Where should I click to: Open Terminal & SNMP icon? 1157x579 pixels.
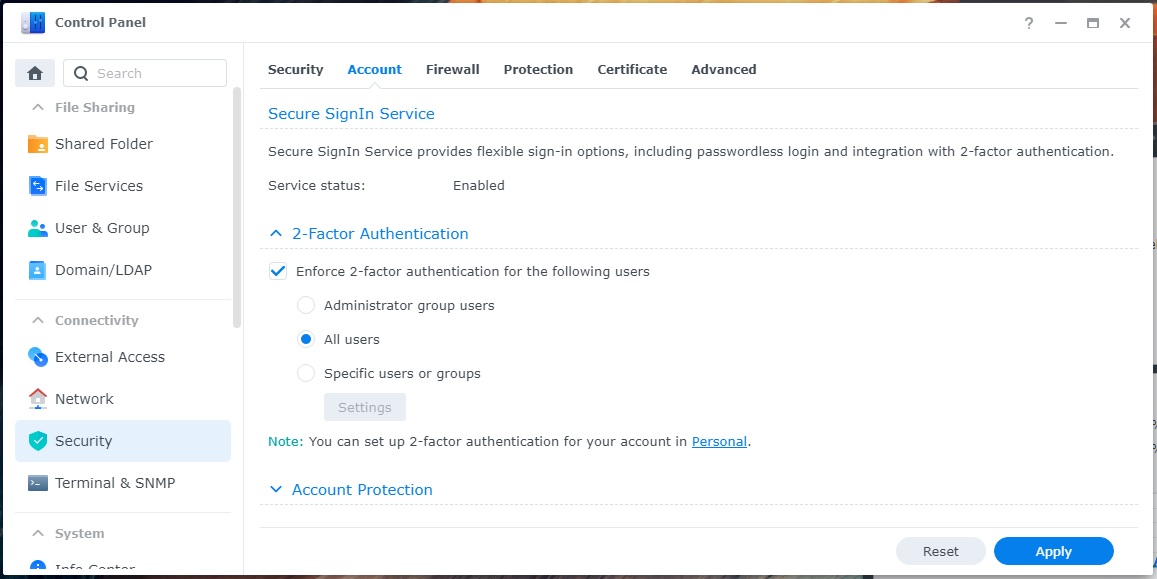click(x=38, y=483)
